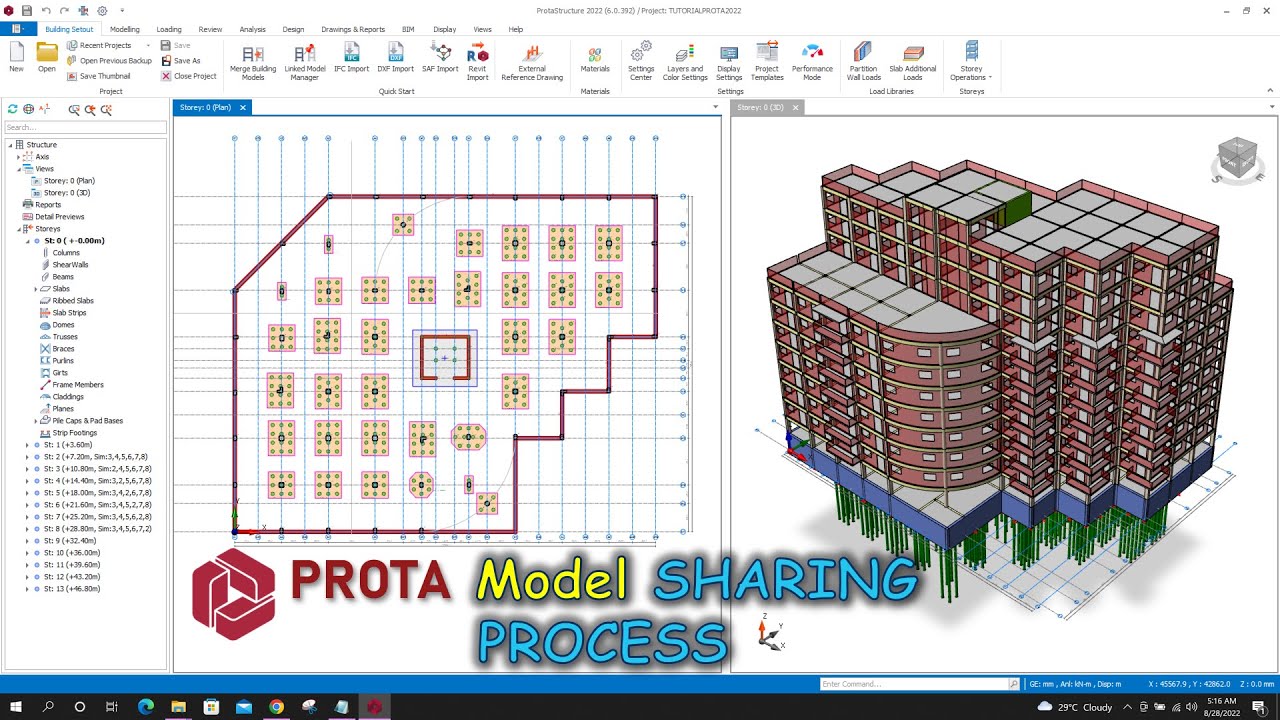Select Beams in the structure tree
Image resolution: width=1280 pixels, height=720 pixels.
[63, 277]
